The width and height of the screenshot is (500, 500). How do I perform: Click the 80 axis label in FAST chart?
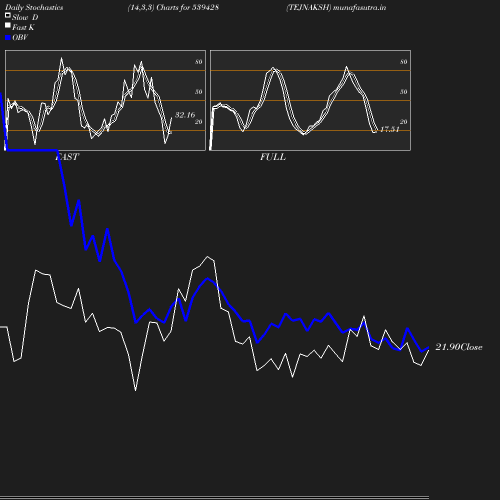click(199, 62)
